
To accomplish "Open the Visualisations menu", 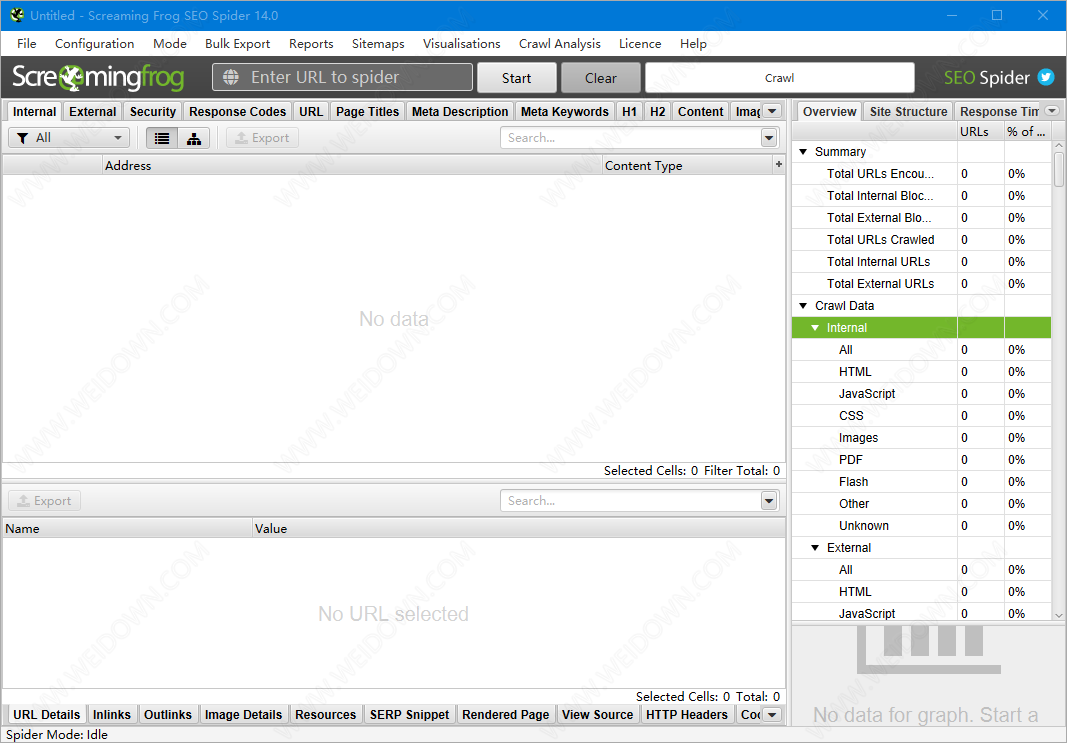I will click(461, 44).
